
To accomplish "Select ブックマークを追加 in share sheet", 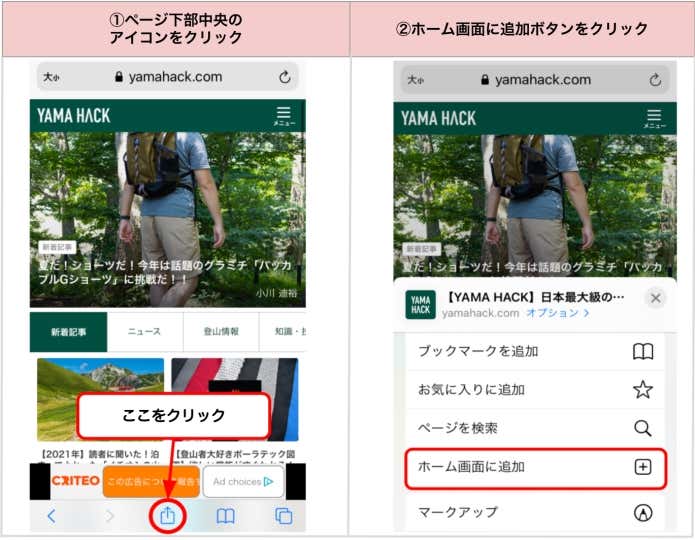I will click(x=535, y=352).
